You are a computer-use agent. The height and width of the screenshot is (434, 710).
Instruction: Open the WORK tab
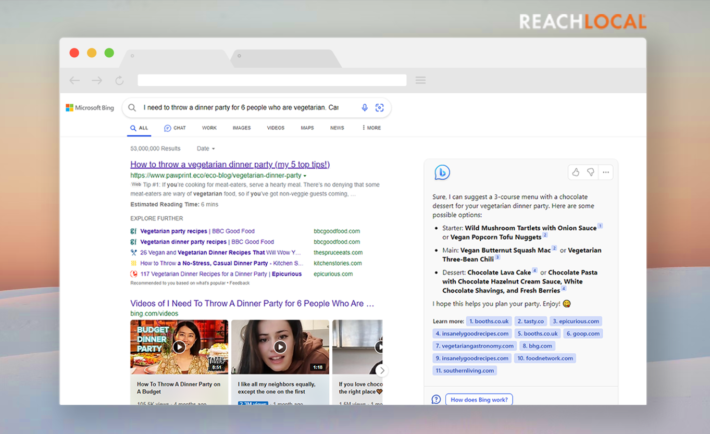tap(209, 128)
